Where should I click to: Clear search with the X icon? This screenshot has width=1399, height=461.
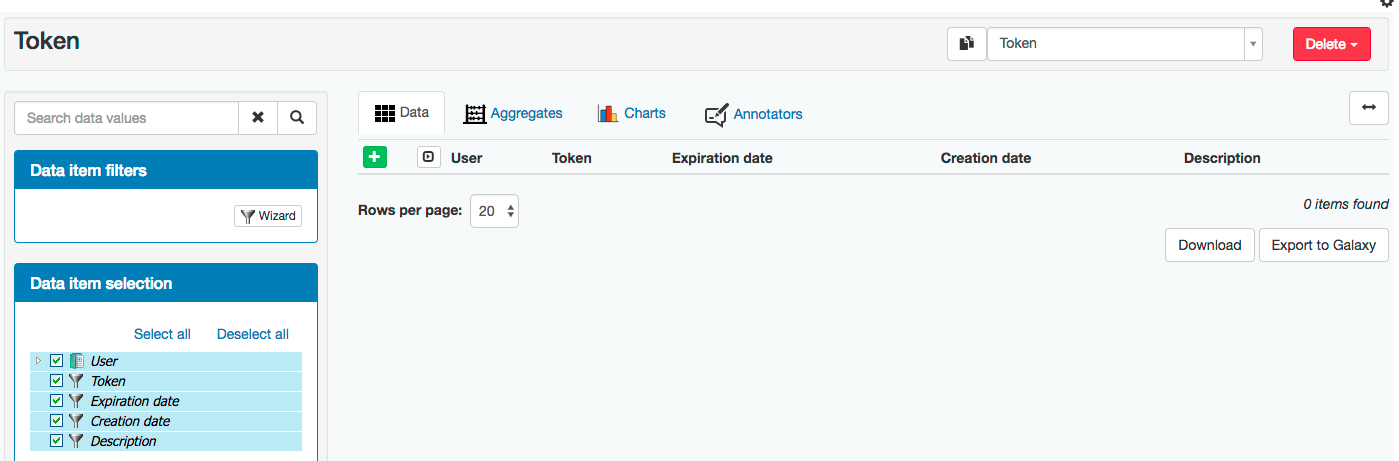[258, 118]
